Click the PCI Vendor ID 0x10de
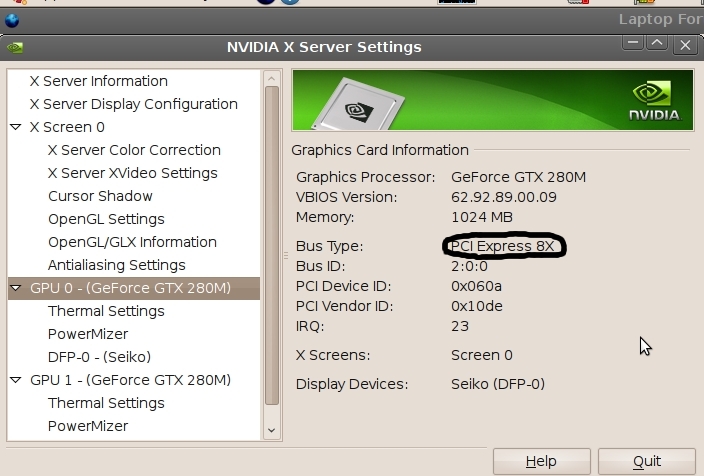This screenshot has height=476, width=704. coord(477,306)
